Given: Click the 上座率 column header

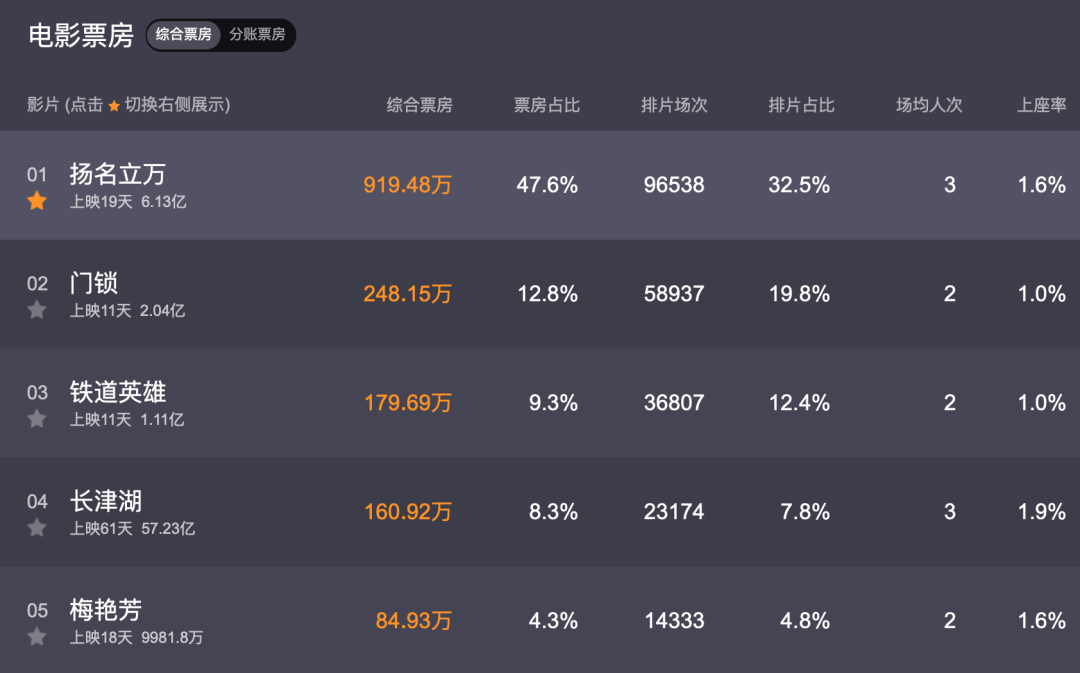Looking at the screenshot, I should coord(1042,105).
